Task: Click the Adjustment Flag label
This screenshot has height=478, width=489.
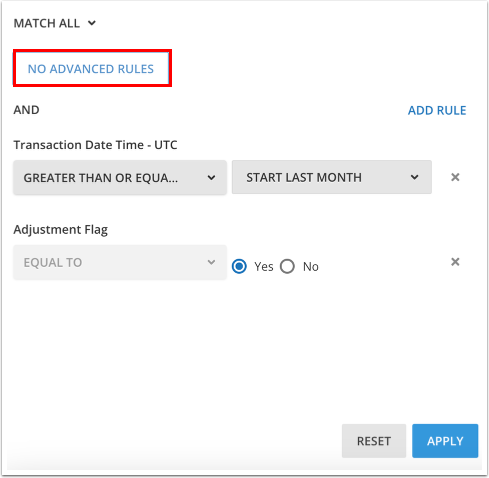Action: coord(61,230)
